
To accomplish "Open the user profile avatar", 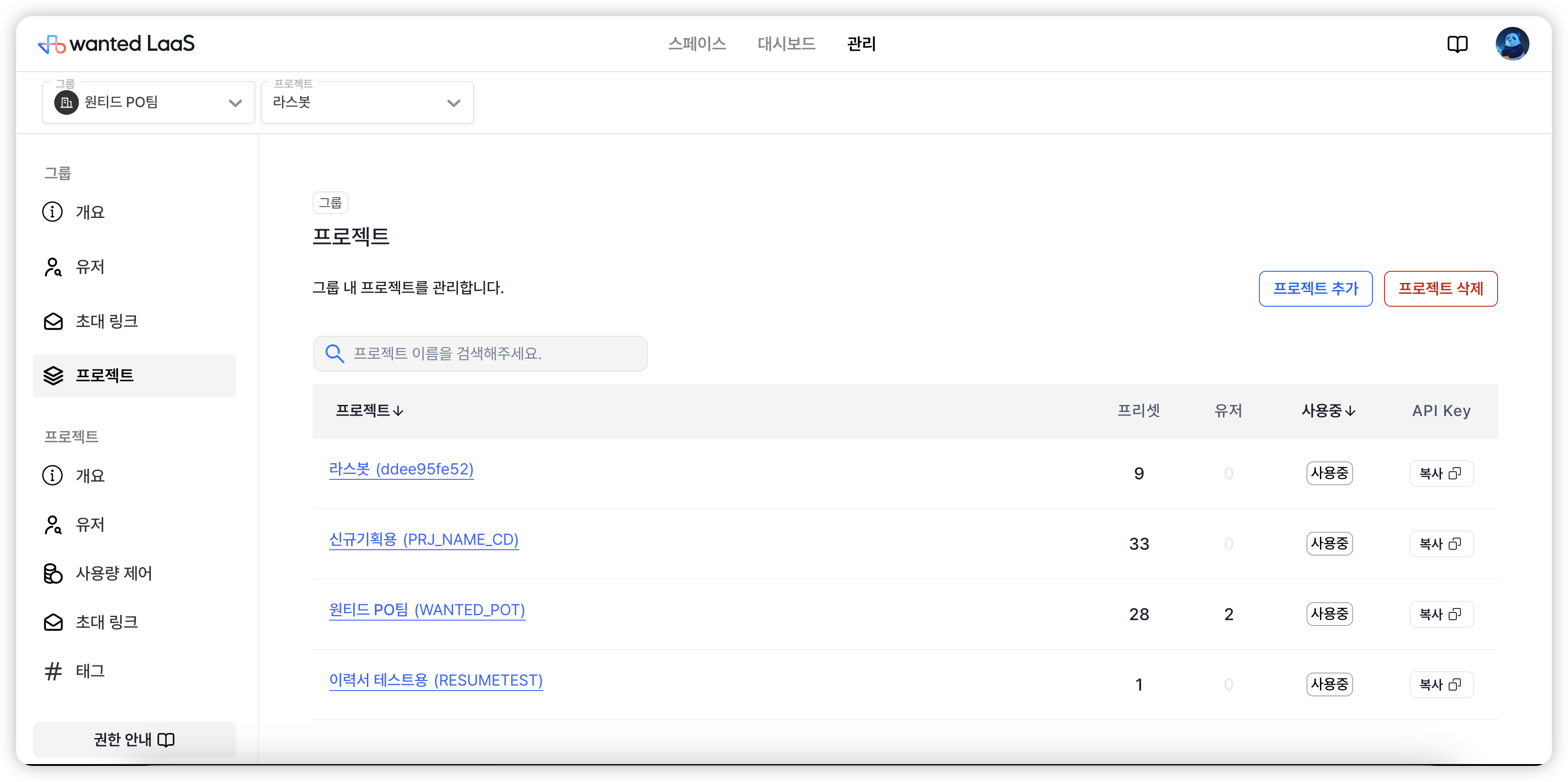I will 1512,44.
